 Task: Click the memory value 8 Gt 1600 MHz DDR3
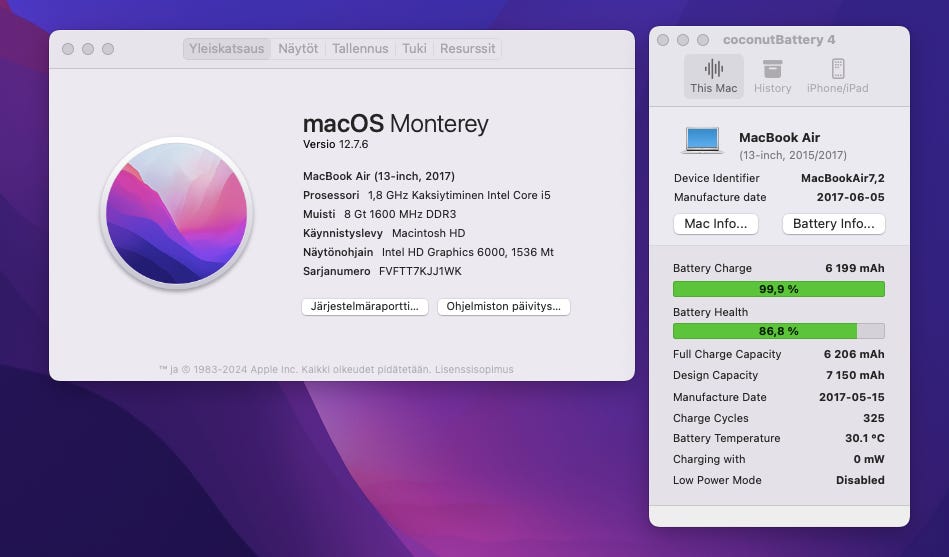[400, 214]
